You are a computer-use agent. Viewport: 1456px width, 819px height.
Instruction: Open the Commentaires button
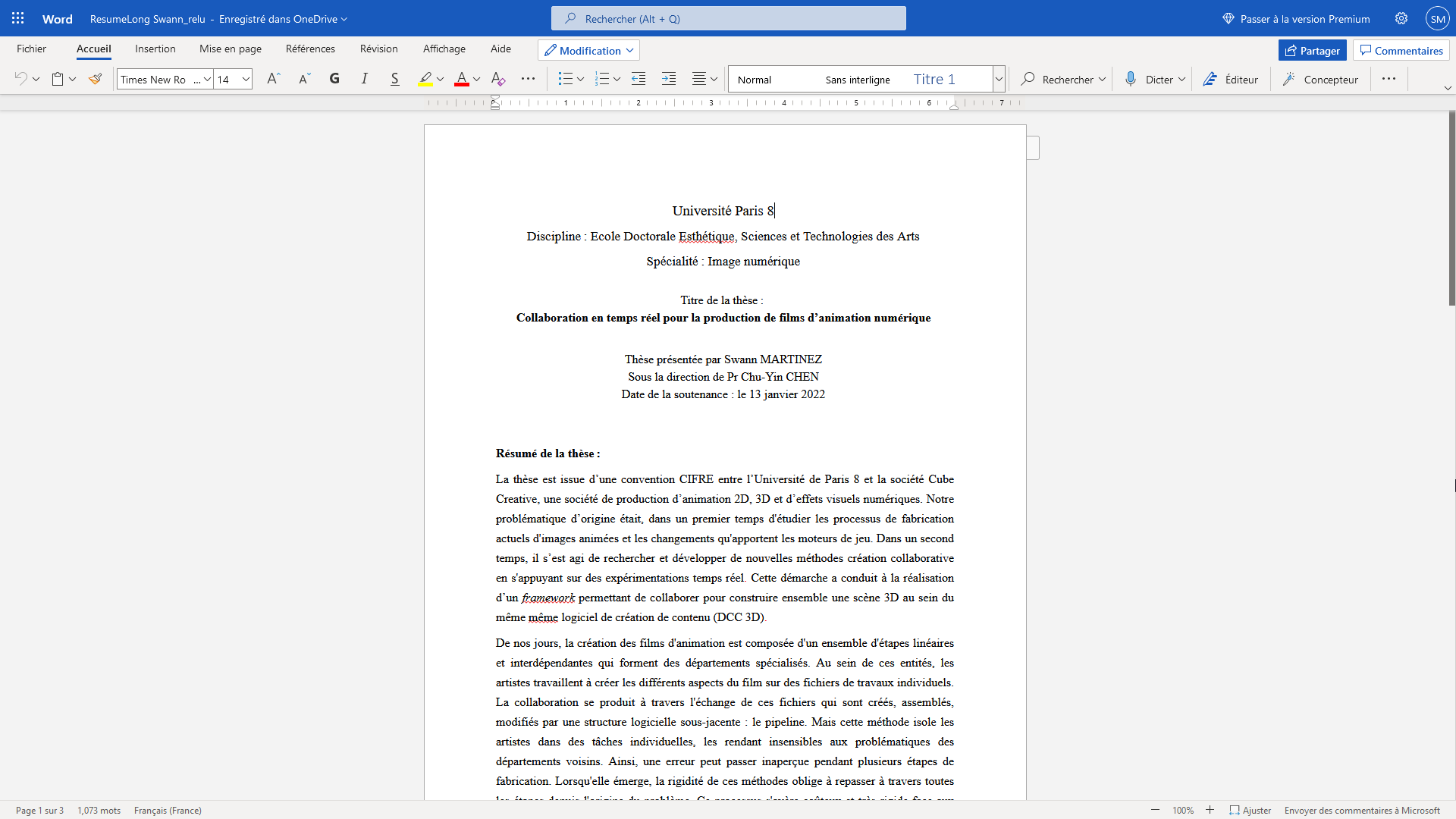(x=1401, y=50)
